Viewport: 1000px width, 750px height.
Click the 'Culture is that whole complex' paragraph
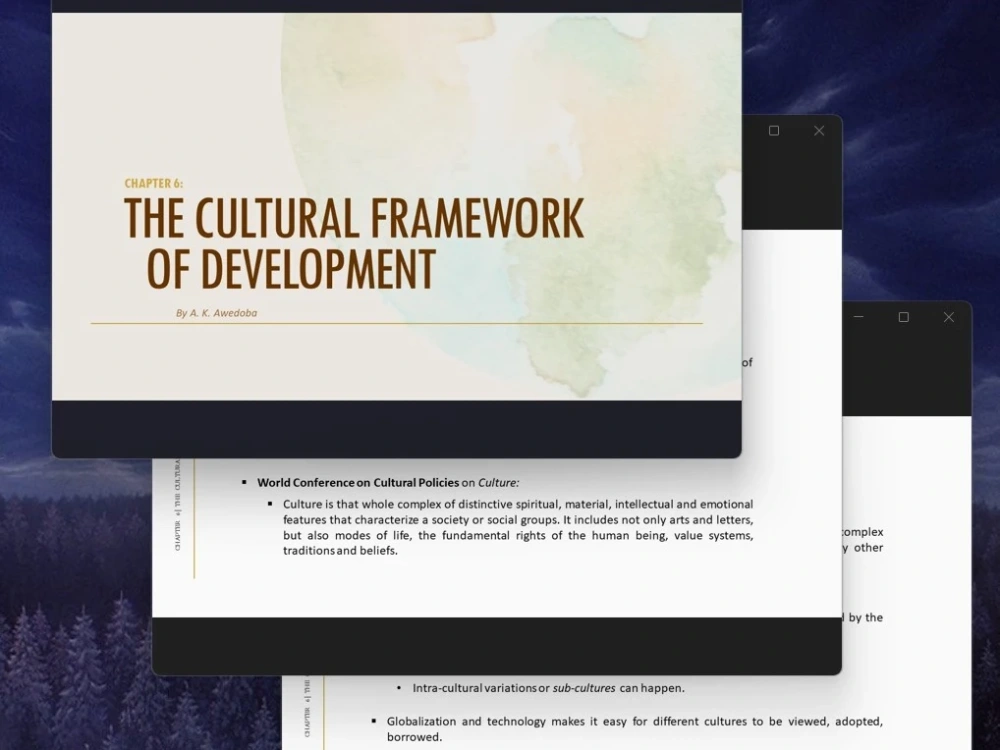coord(518,527)
